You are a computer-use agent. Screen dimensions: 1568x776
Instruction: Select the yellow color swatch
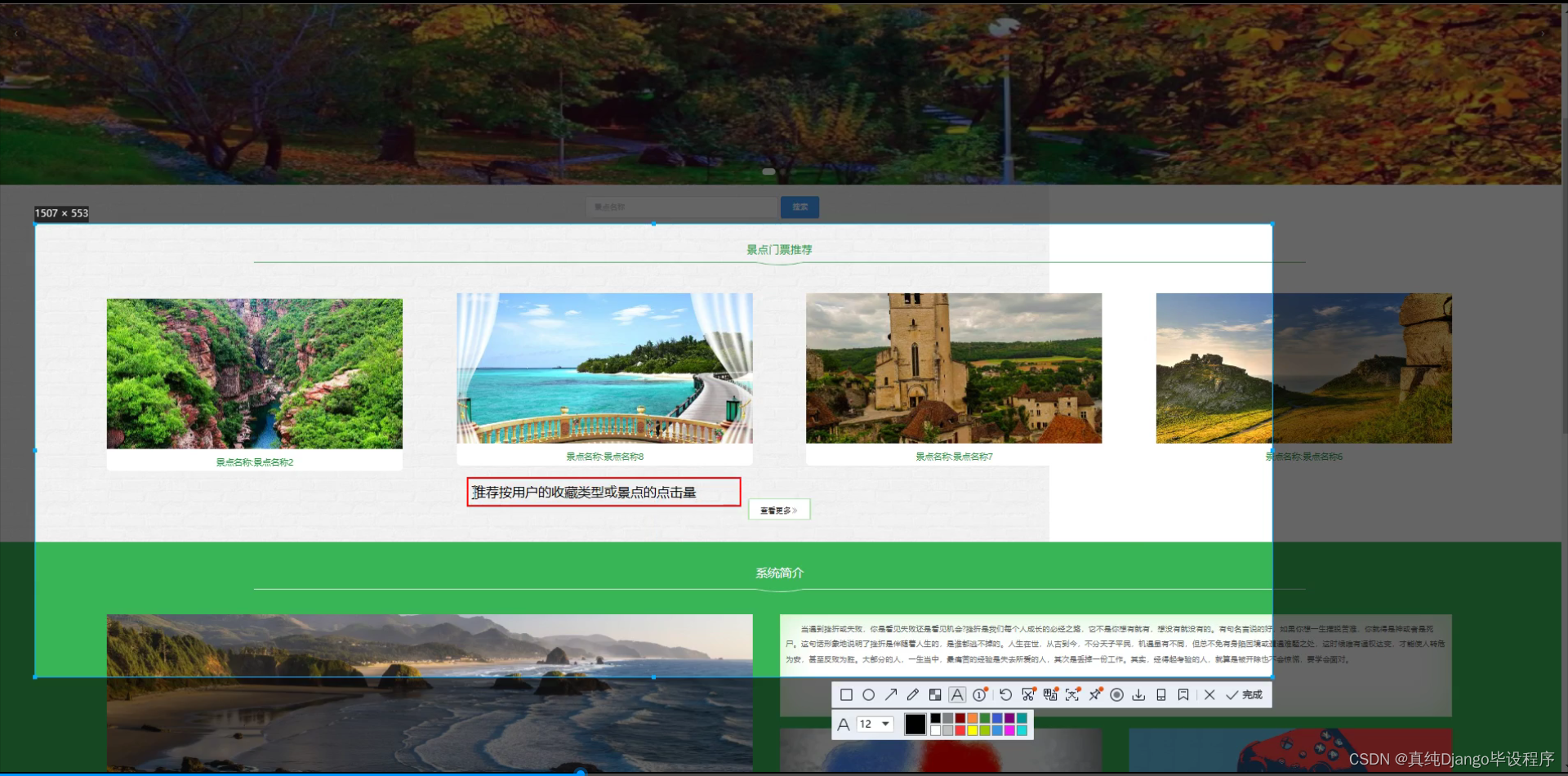pyautogui.click(x=973, y=729)
